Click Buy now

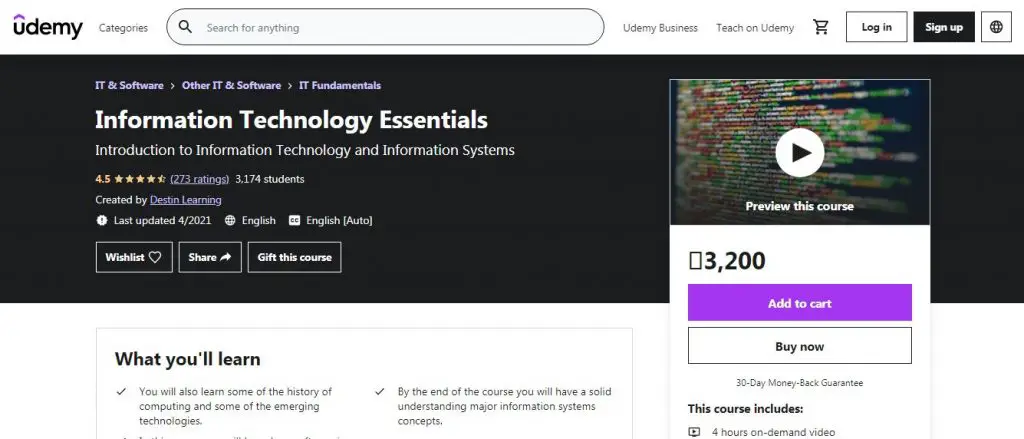(799, 346)
